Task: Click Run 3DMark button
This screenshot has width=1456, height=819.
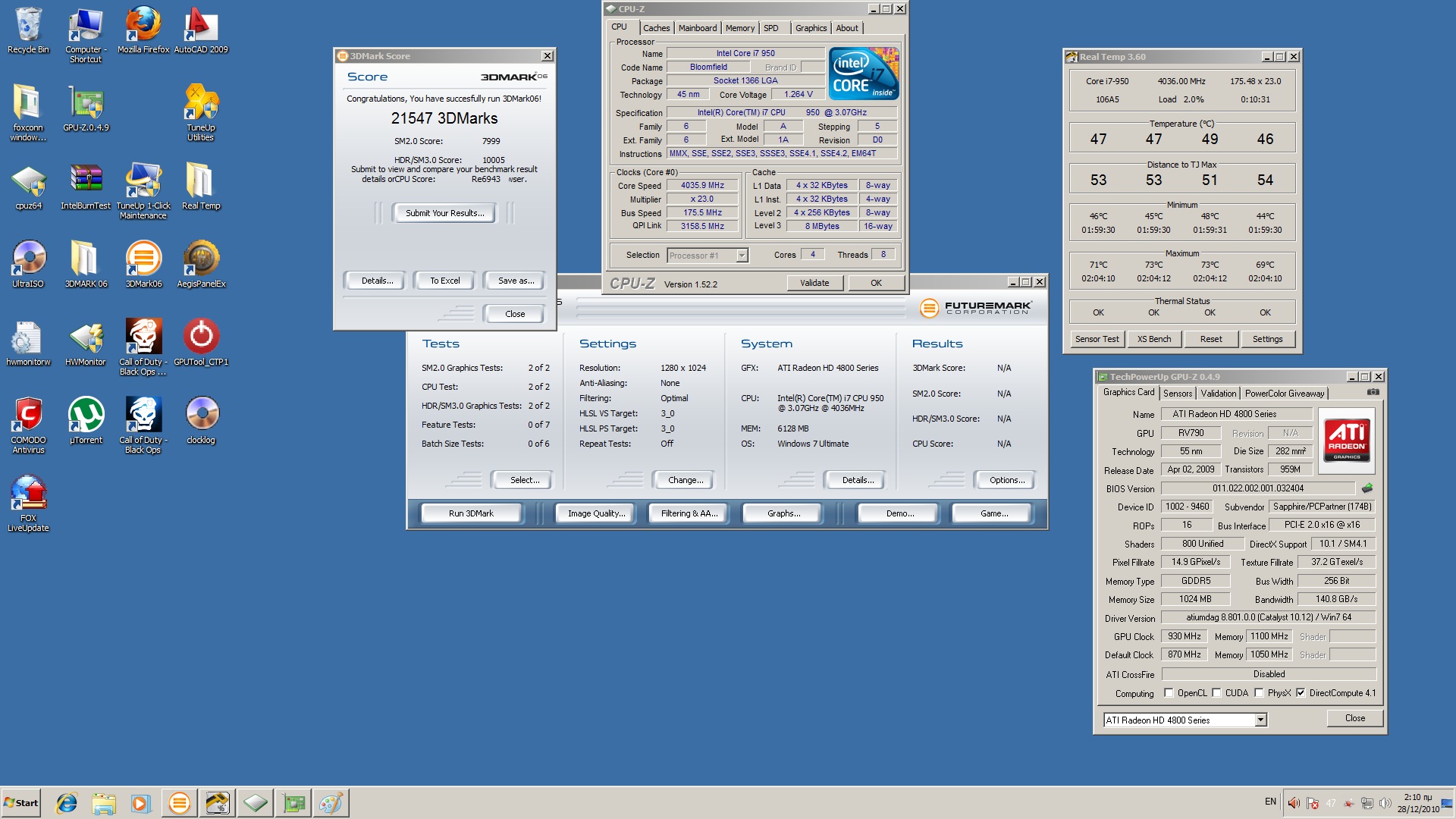Action: [471, 513]
